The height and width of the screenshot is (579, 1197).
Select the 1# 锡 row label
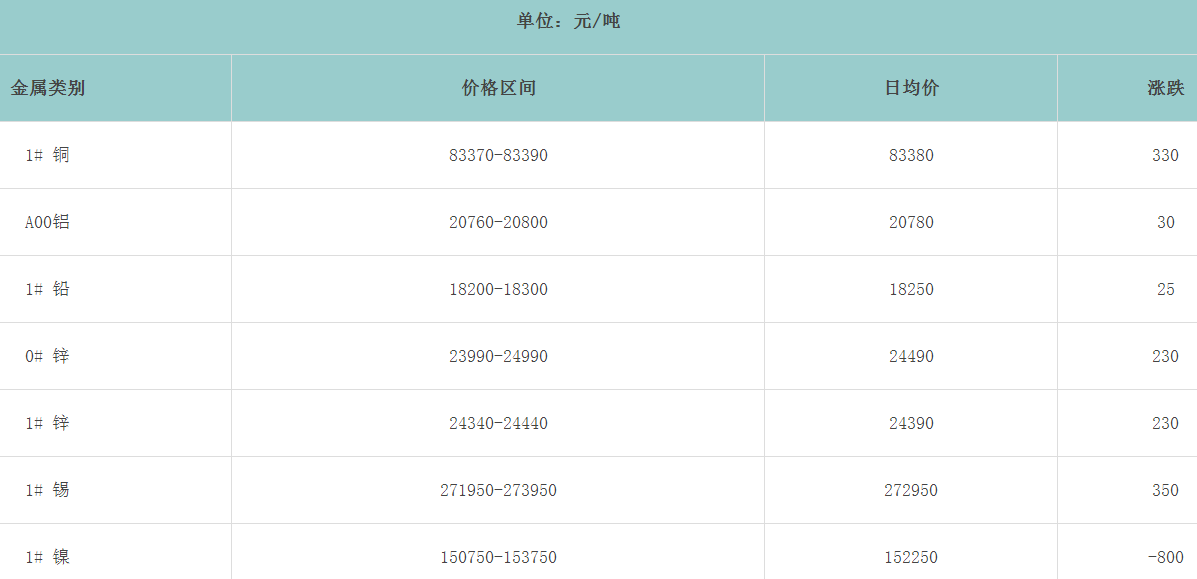click(x=48, y=490)
